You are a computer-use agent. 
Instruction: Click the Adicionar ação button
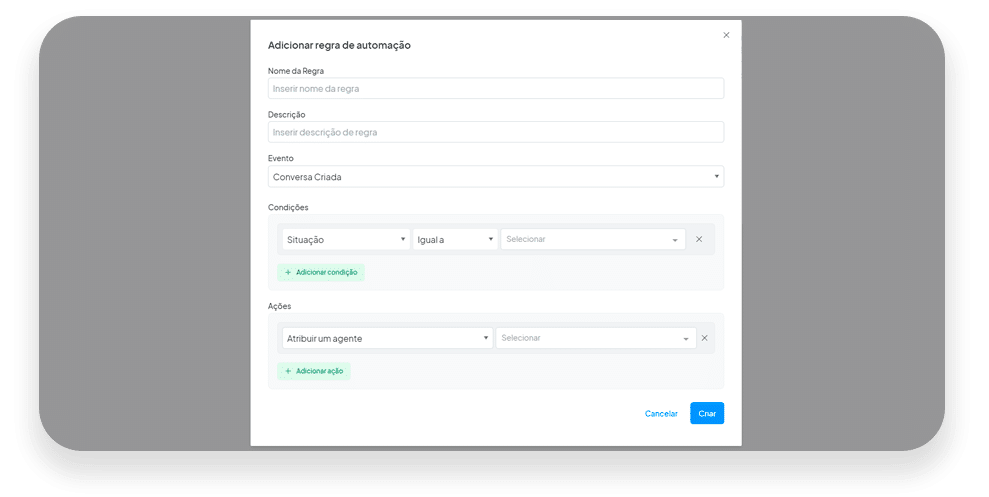[x=313, y=371]
